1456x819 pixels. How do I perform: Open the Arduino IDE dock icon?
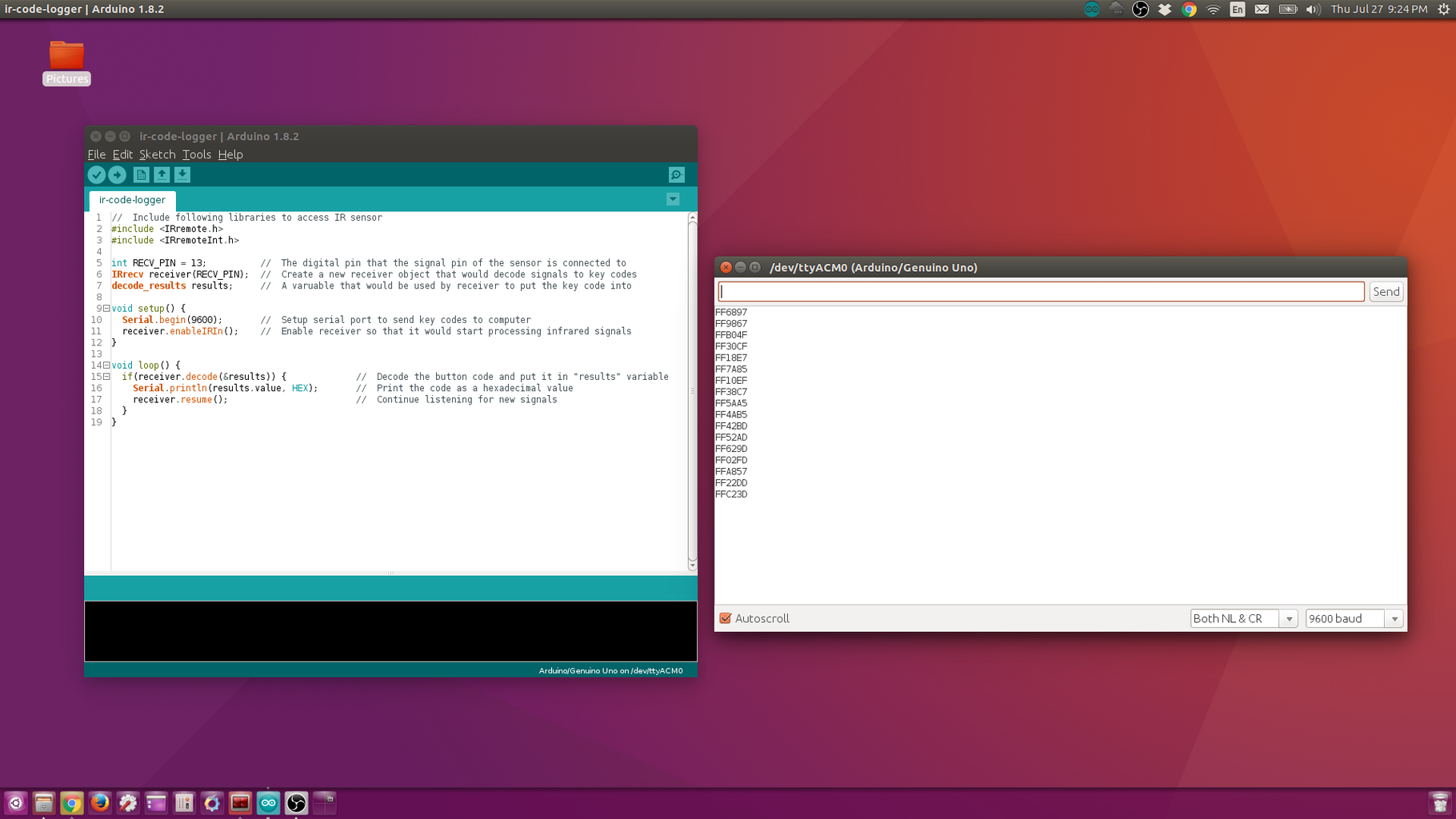[x=268, y=802]
